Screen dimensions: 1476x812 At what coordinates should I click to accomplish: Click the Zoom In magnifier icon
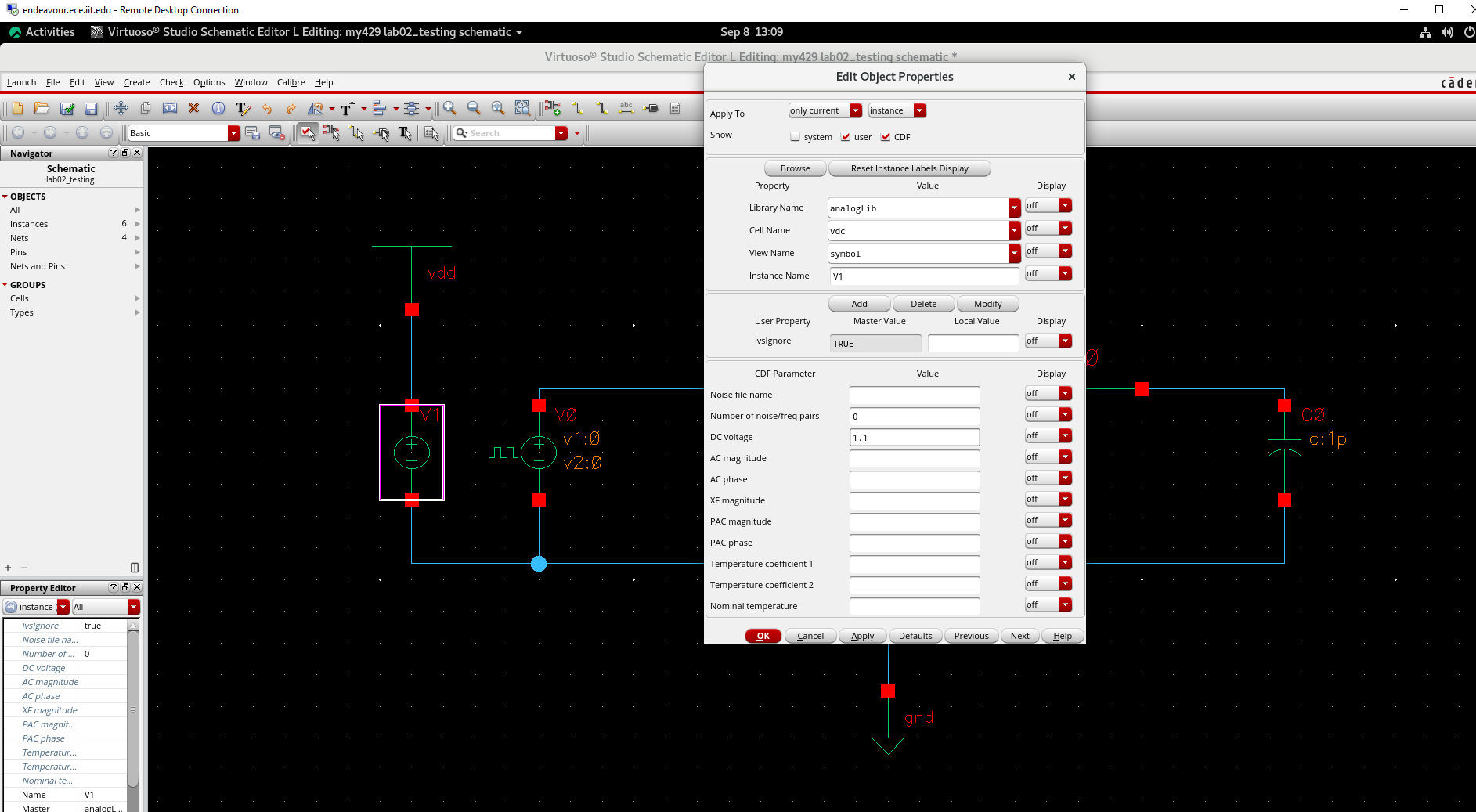[x=449, y=108]
